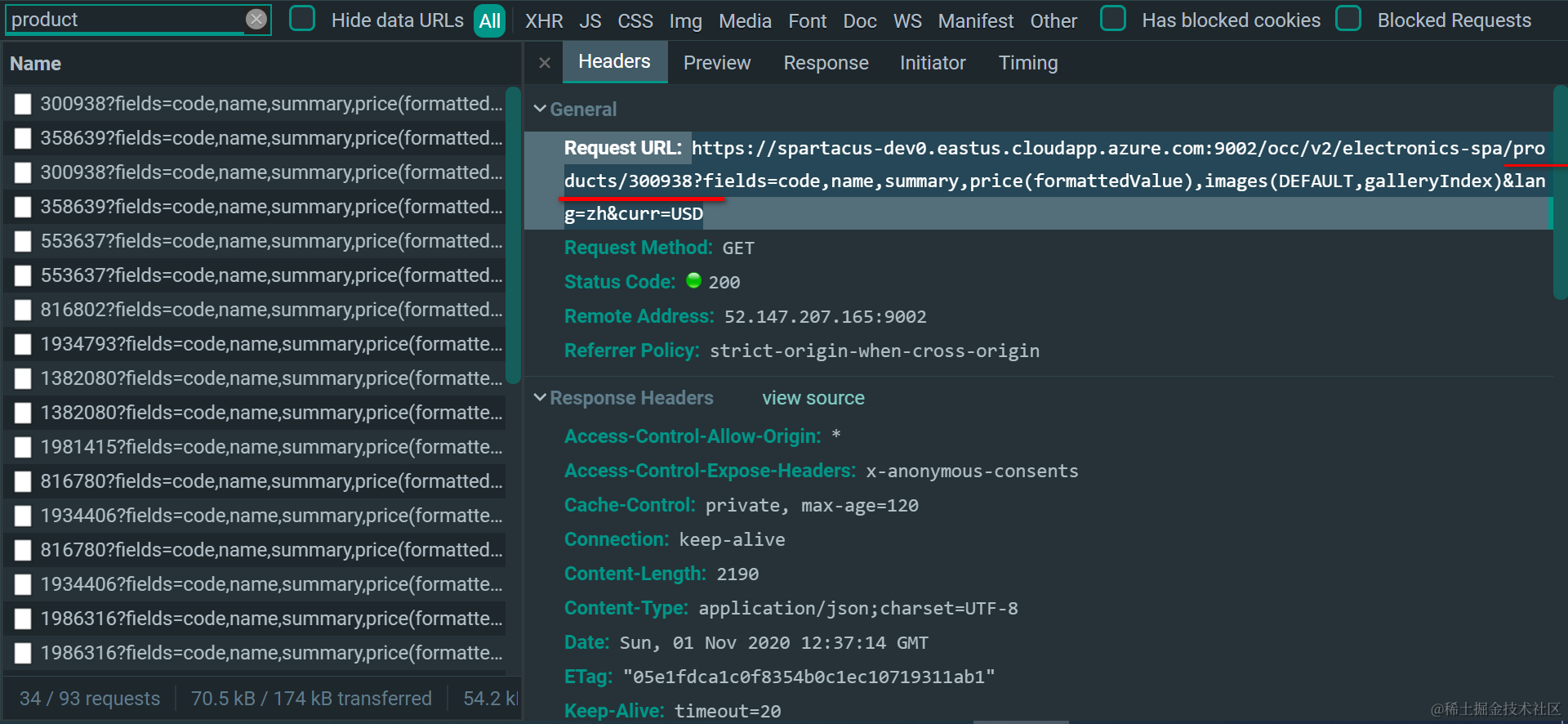Click the Connection keep-alive value
1568x724 pixels.
pos(732,540)
